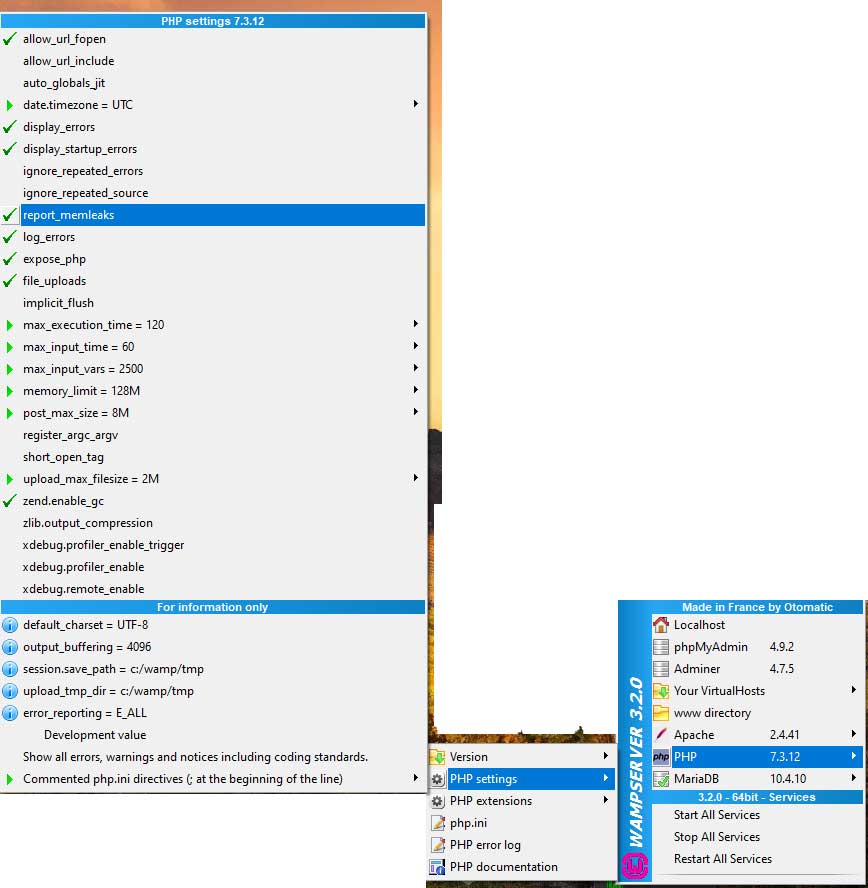Open Localhost menu link
Image resolution: width=868 pixels, height=888 pixels.
(x=757, y=625)
